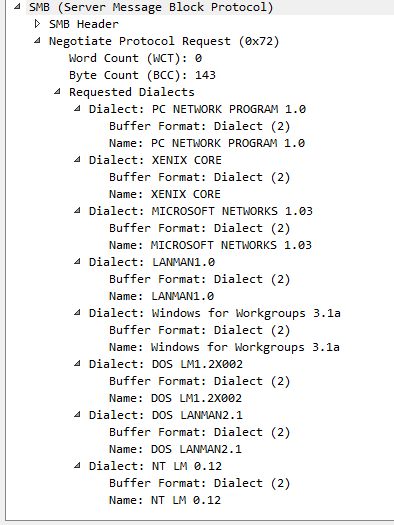
Task: Select Dialect: PC NETWORK PROGRAM 1.0 row
Action: click(x=198, y=109)
